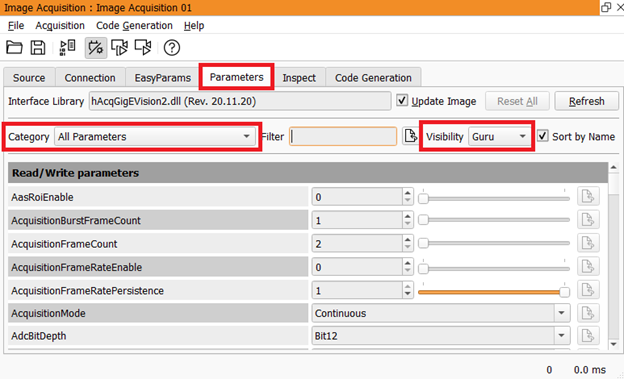Screen dimensions: 624x379
Task: Click the AcquisitionFrameRateEnable slider handle
Action: pos(423,269)
